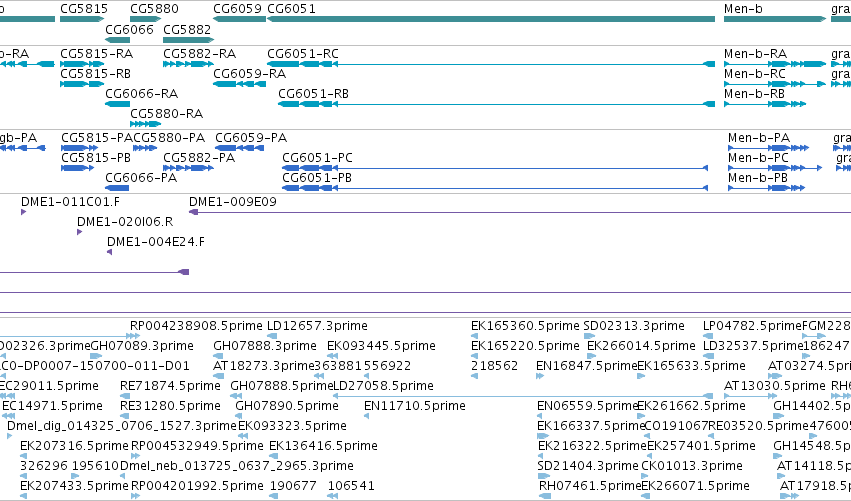Click the CG5815-RB transcript
This screenshot has height=501, width=851.
pyautogui.click(x=82, y=84)
